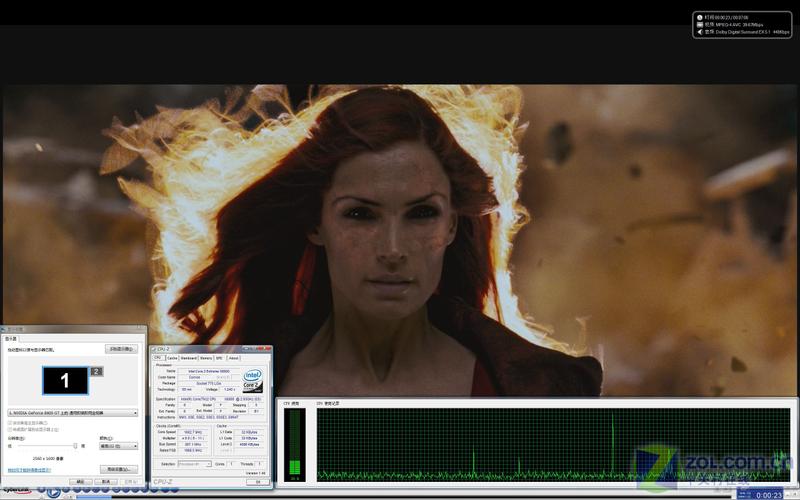Click the video codec icon in info overlay
The image size is (800, 500).
[x=699, y=24]
